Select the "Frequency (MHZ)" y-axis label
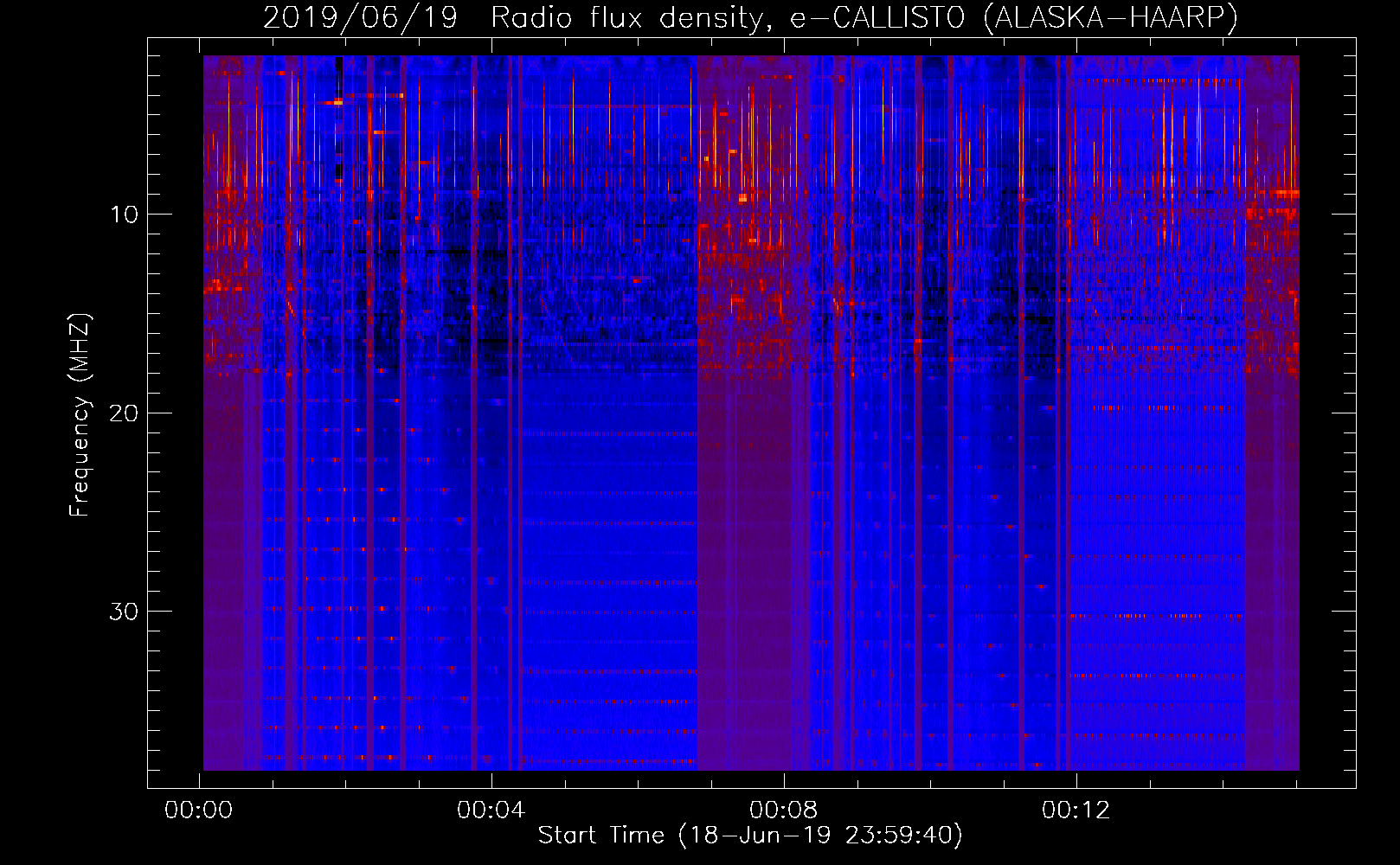Image resolution: width=1400 pixels, height=865 pixels. point(80,414)
